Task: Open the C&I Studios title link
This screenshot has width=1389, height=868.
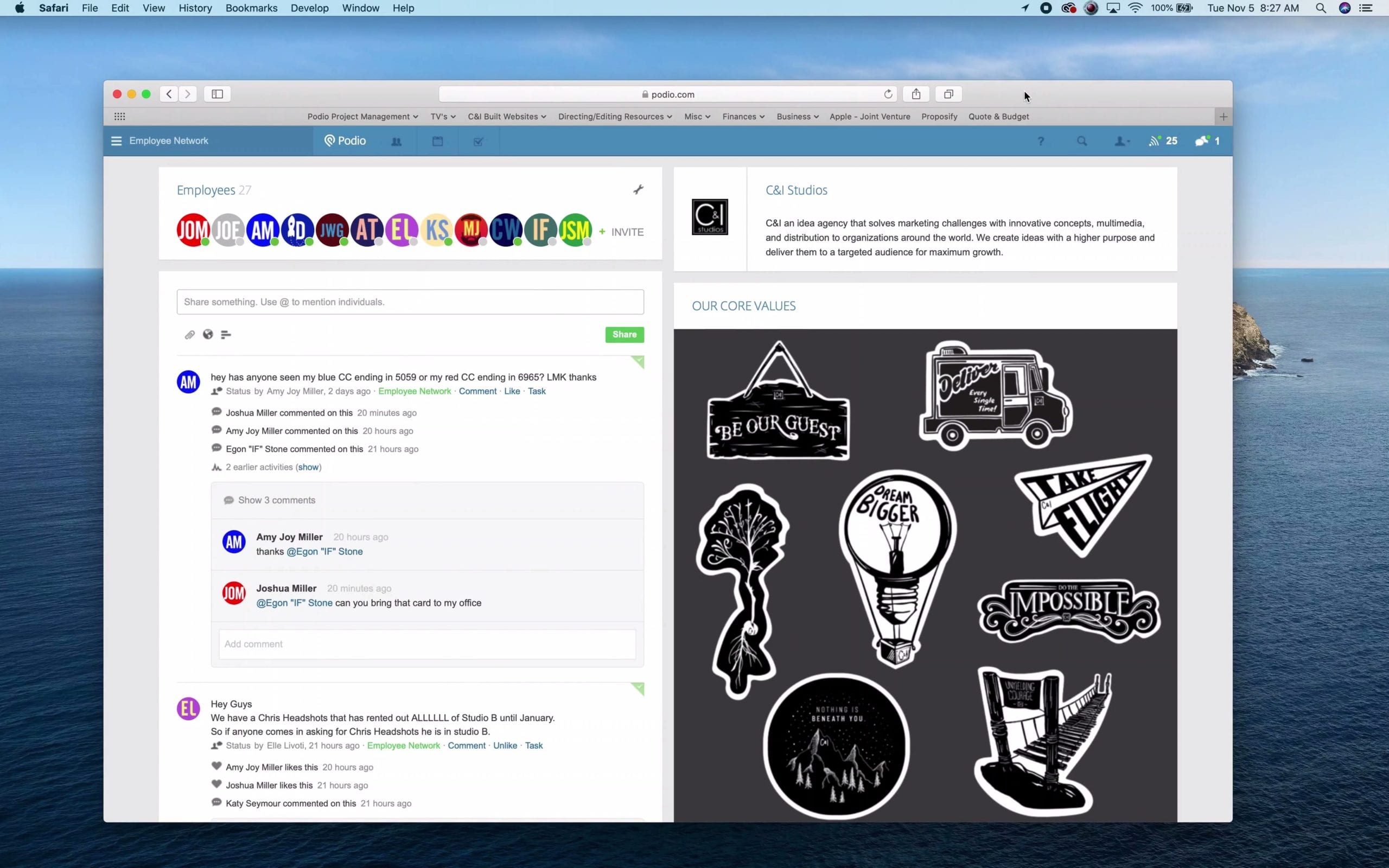Action: 796,190
